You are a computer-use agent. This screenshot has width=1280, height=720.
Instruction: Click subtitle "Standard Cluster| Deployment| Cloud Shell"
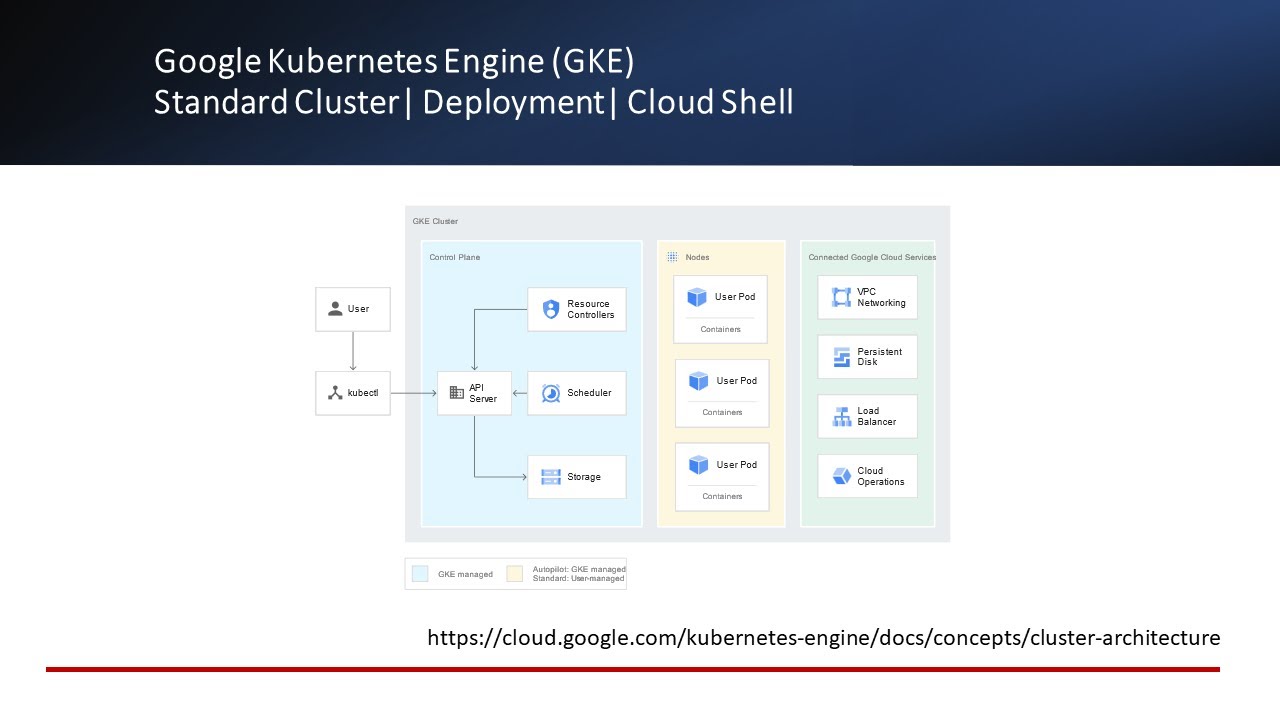[x=474, y=102]
